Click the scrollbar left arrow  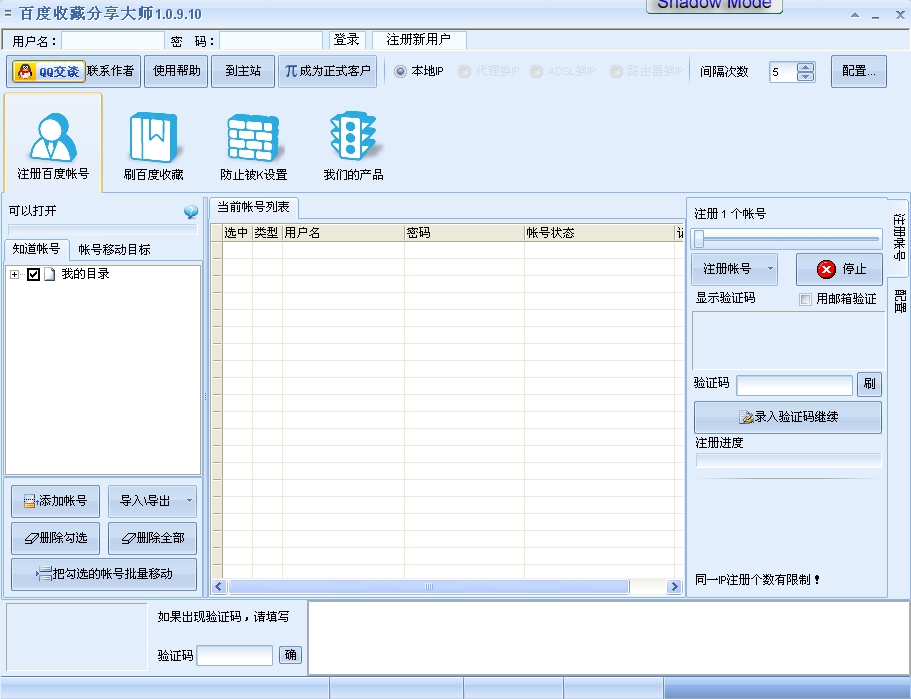[218, 586]
